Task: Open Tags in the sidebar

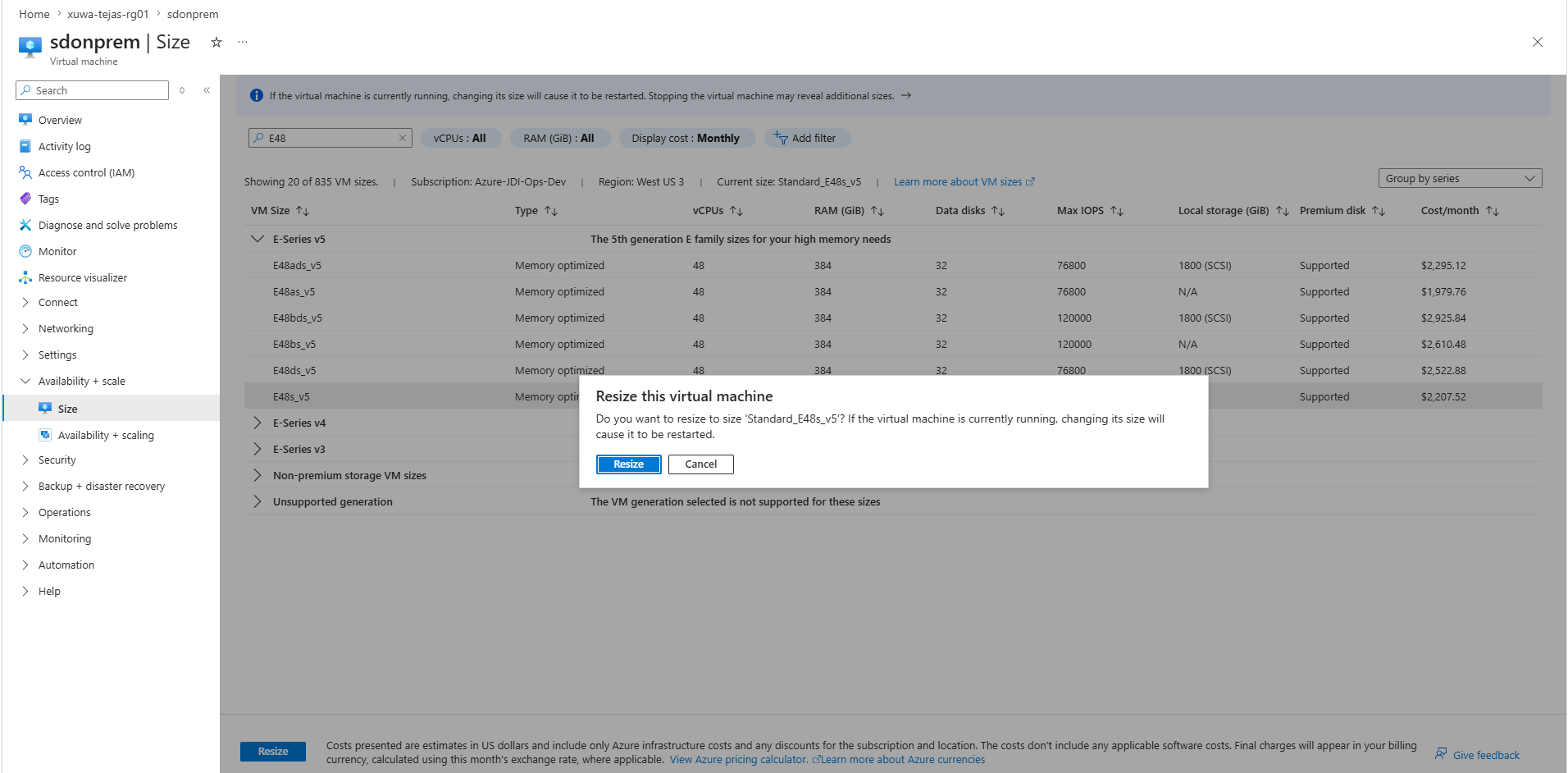Action: click(48, 199)
